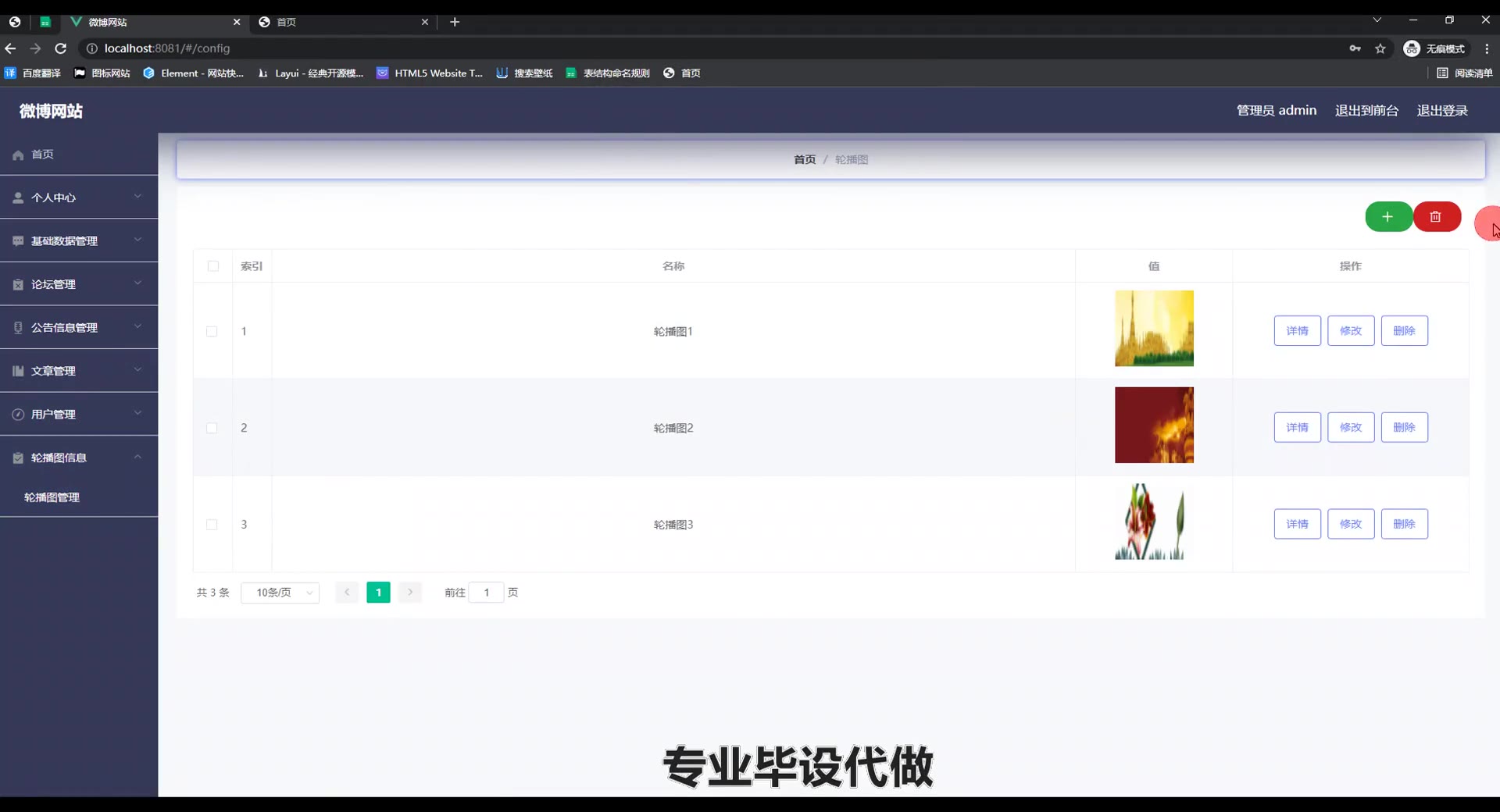Expand the 论坛管理 menu chevron

(137, 283)
